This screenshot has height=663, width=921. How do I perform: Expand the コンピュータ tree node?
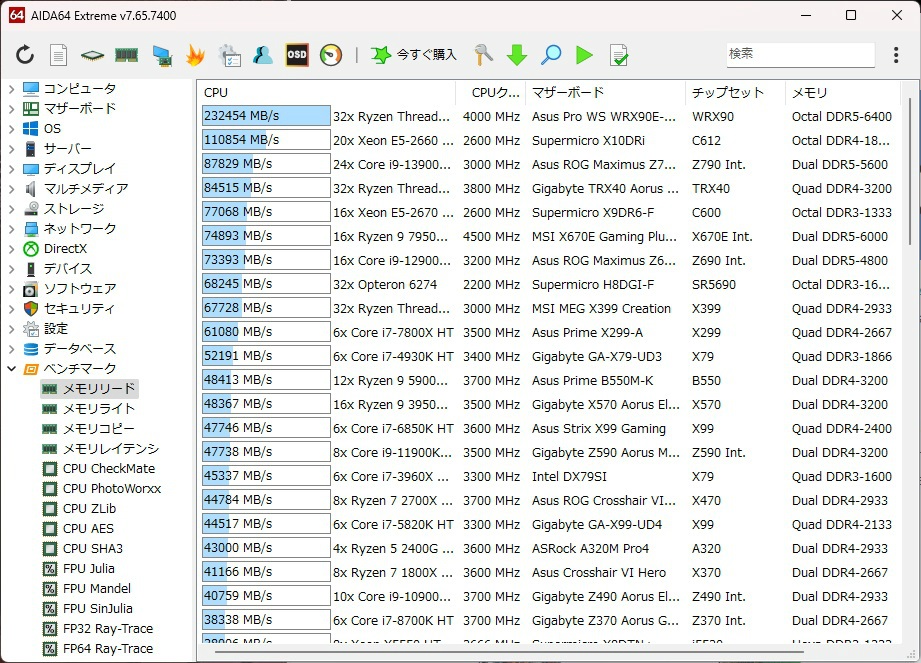coord(12,89)
